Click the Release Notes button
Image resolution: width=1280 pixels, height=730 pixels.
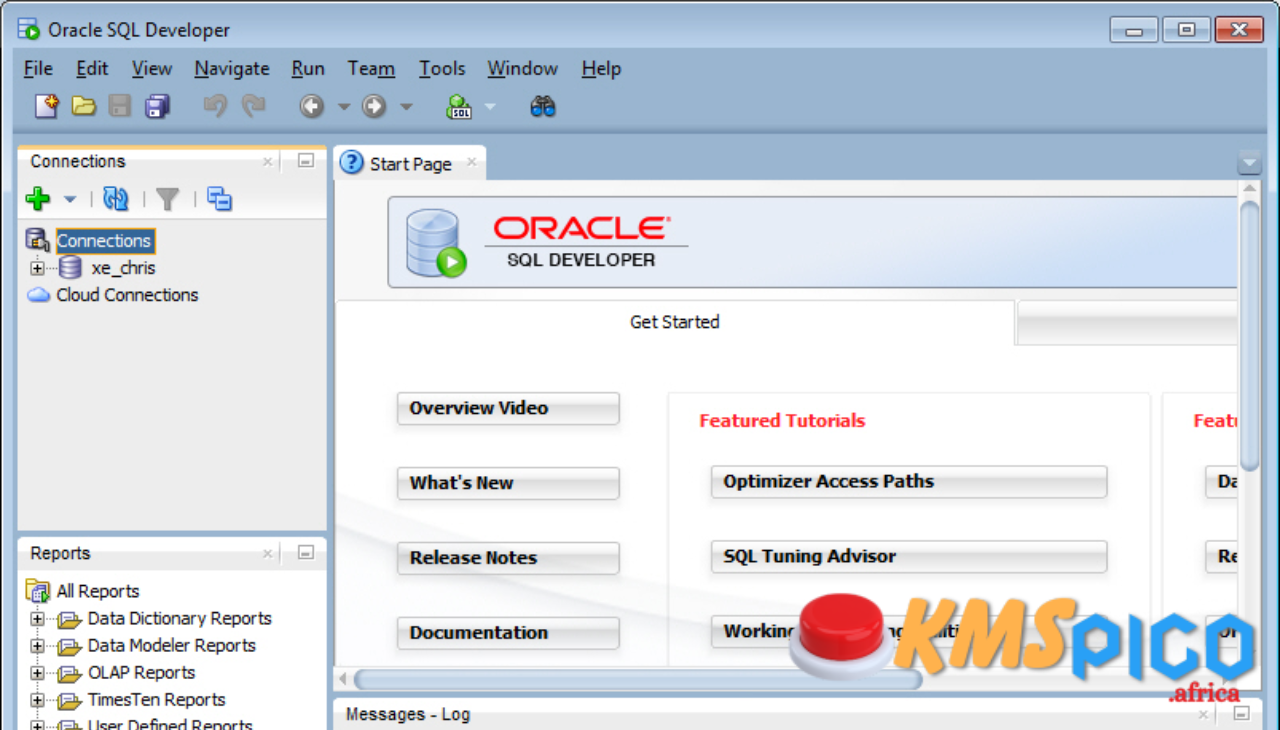click(508, 558)
